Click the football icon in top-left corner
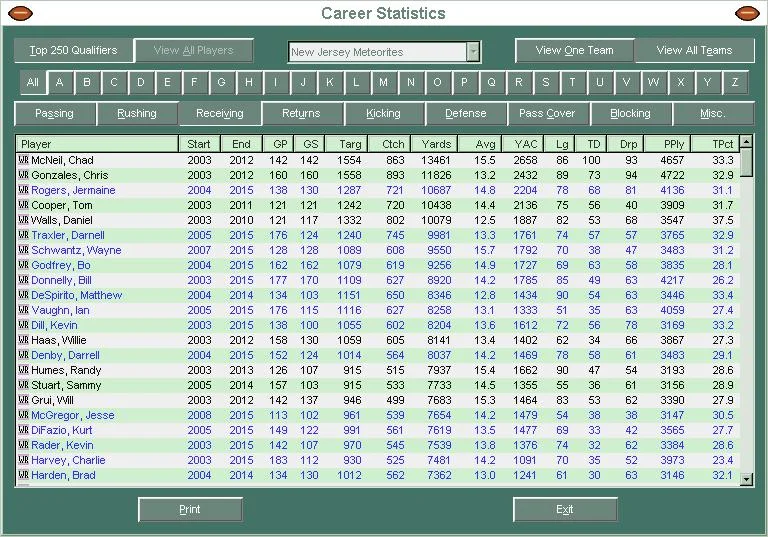The height and width of the screenshot is (537, 768). (x=20, y=14)
